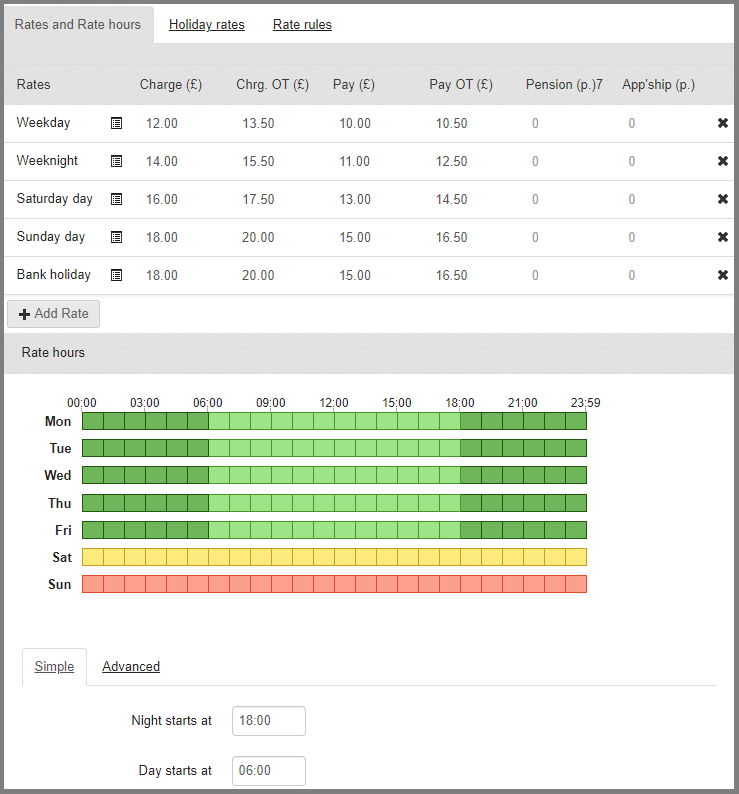The height and width of the screenshot is (794, 739).
Task: Delete the Bank holiday rate row
Action: point(723,275)
